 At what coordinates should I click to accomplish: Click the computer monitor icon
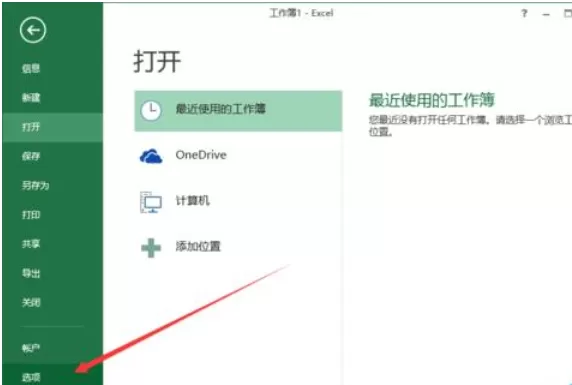(151, 202)
